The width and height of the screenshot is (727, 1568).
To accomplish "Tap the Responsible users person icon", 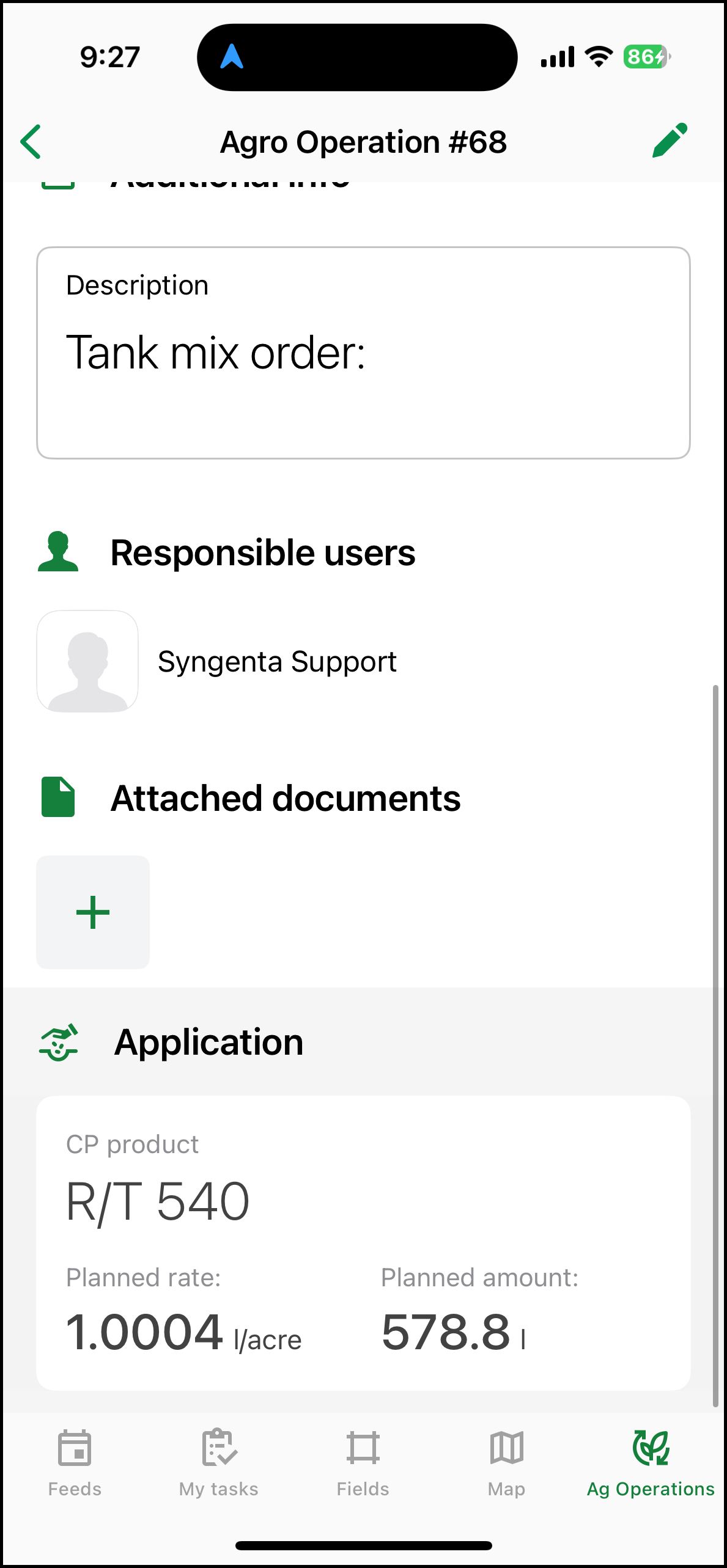I will pos(58,552).
